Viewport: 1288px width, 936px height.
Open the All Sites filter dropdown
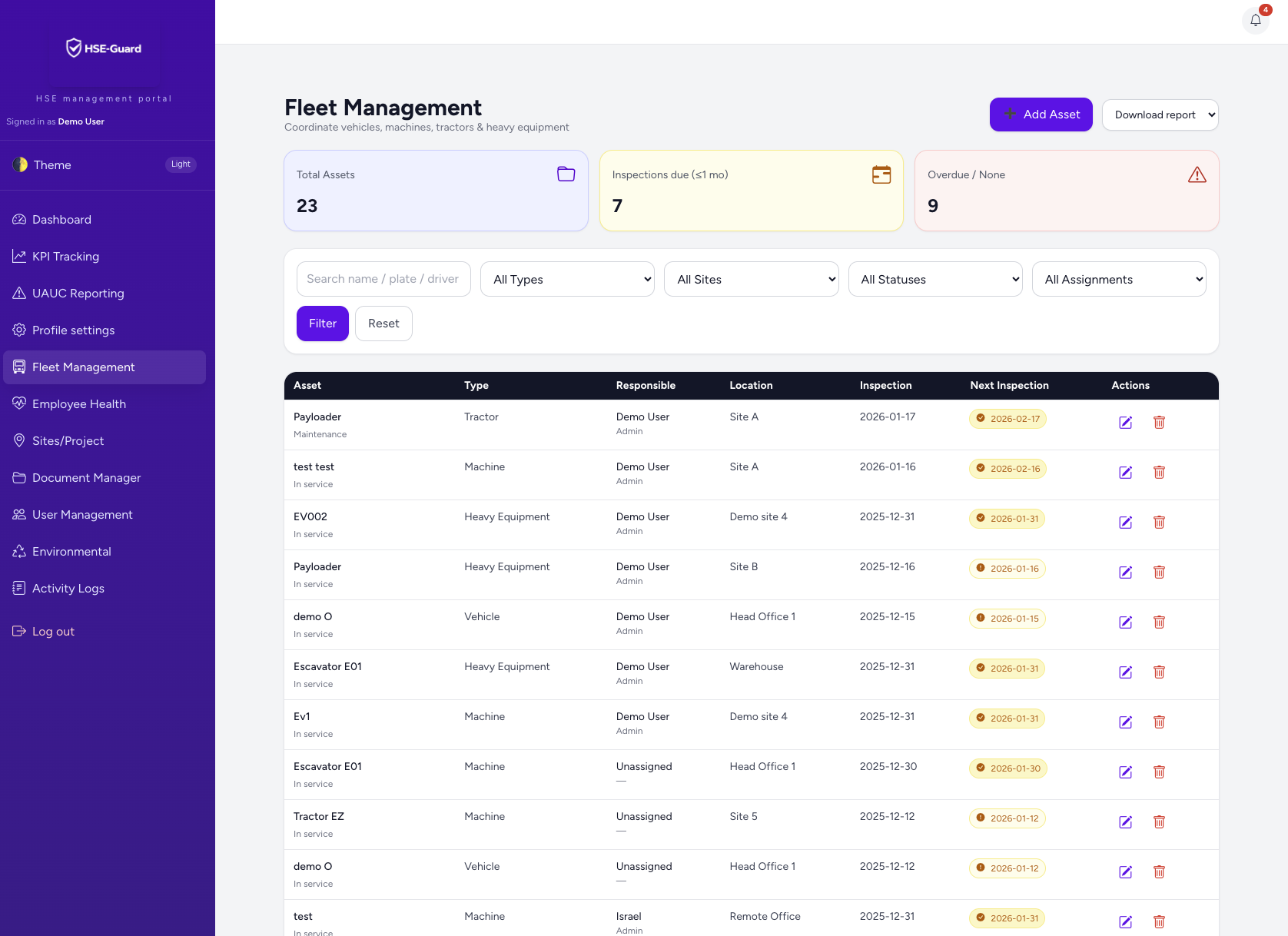751,280
